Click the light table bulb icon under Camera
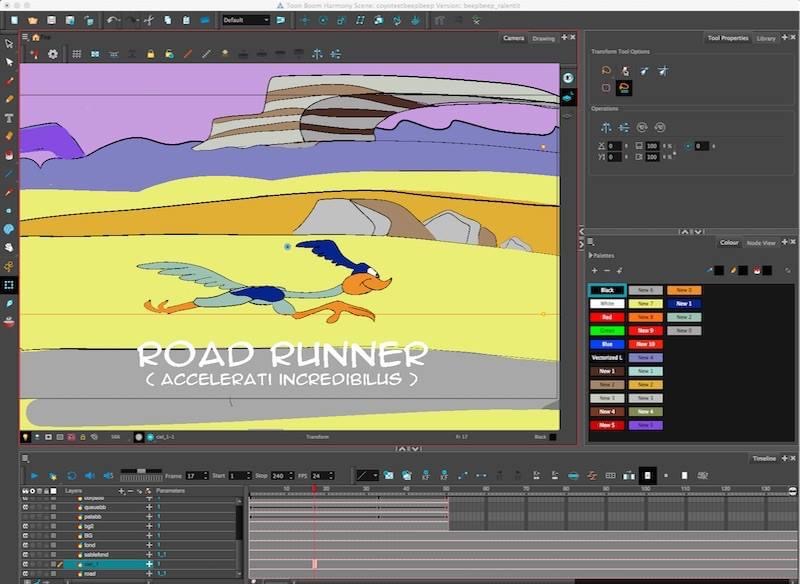The width and height of the screenshot is (800, 584). tap(25, 437)
